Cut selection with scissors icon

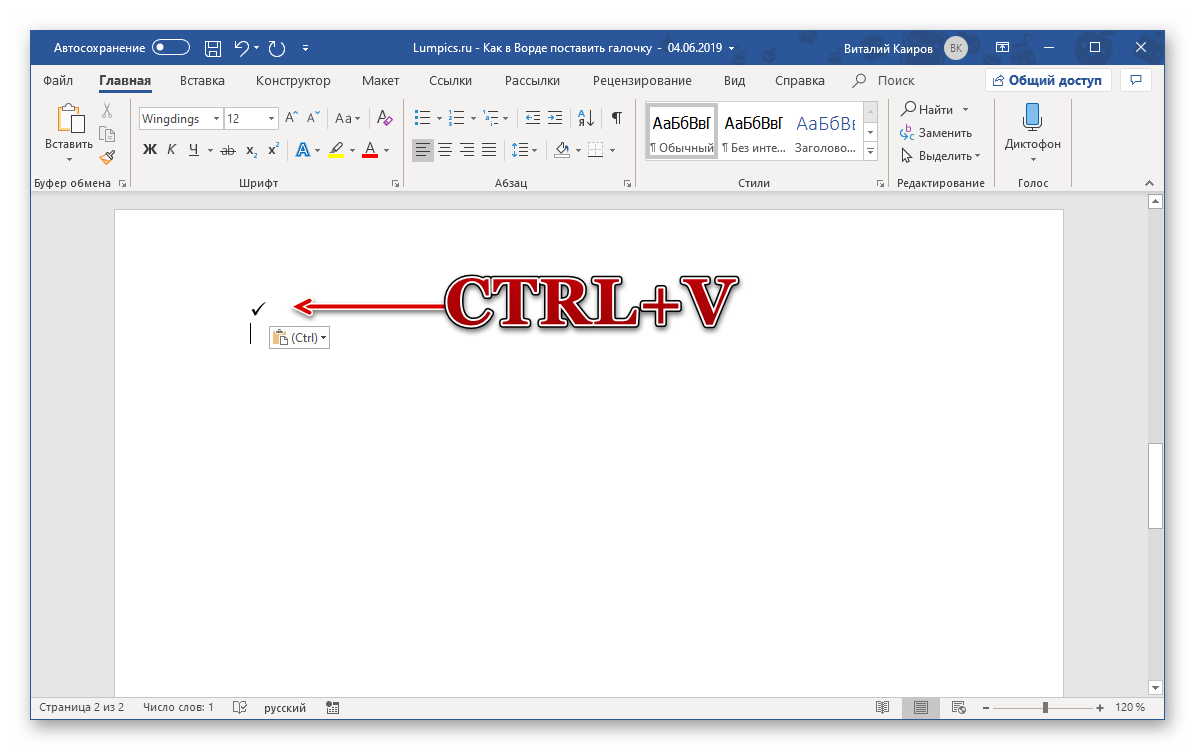coord(107,111)
